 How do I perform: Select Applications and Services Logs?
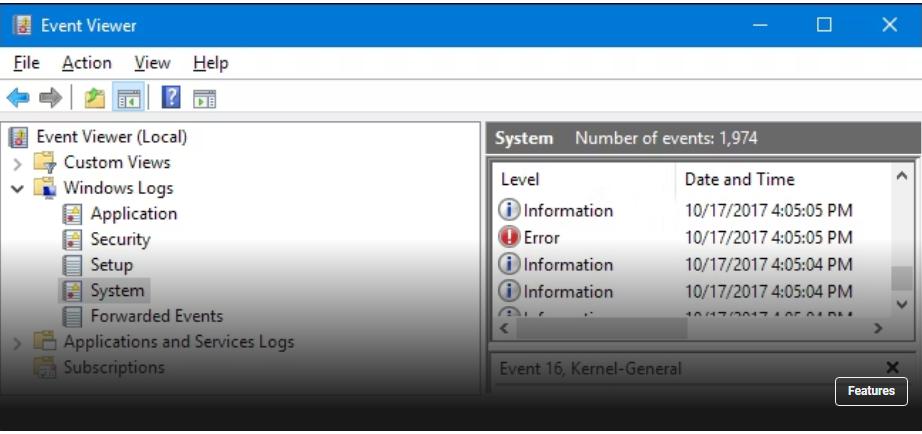click(x=179, y=342)
